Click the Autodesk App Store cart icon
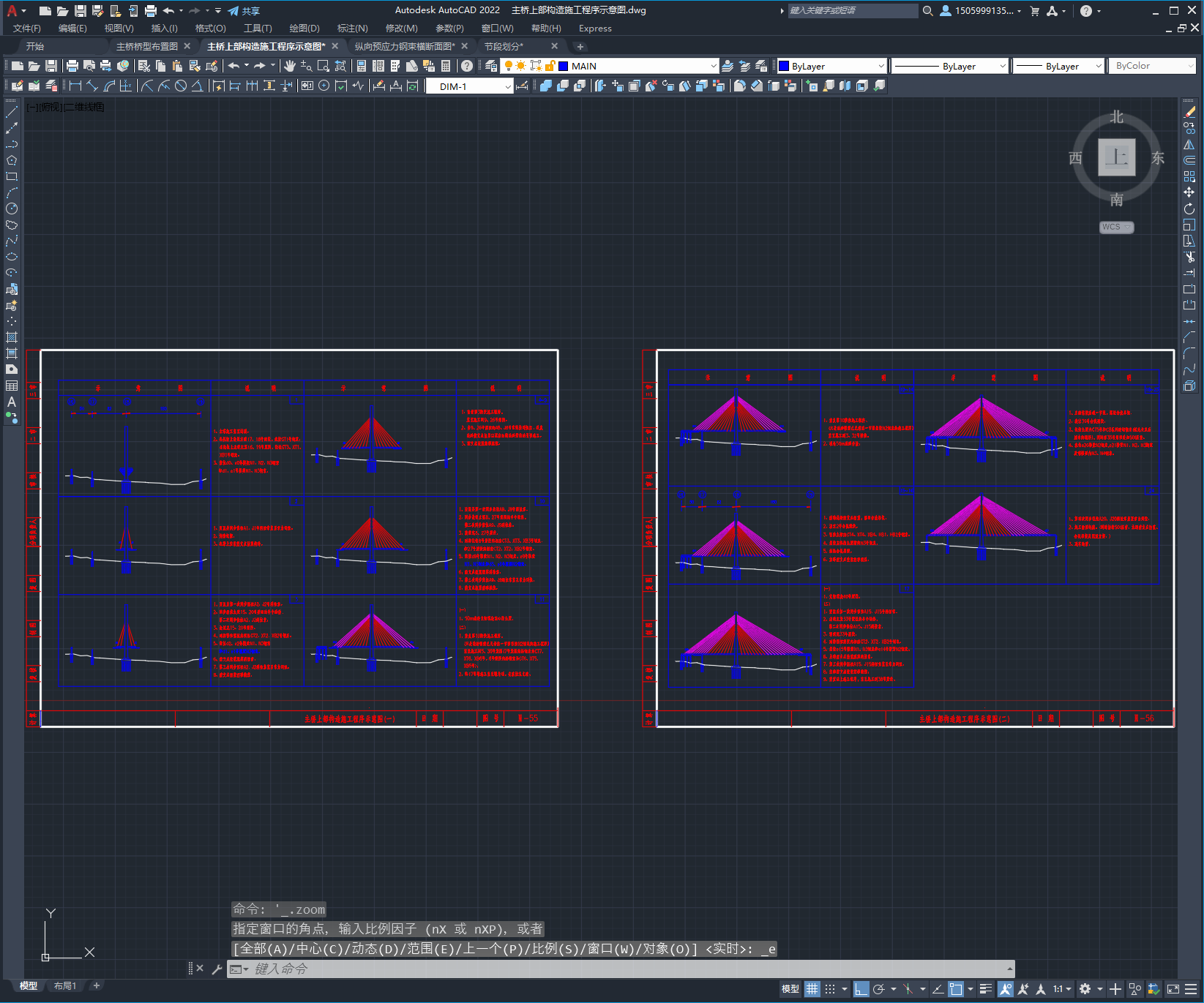The width and height of the screenshot is (1204, 1003). (1035, 11)
